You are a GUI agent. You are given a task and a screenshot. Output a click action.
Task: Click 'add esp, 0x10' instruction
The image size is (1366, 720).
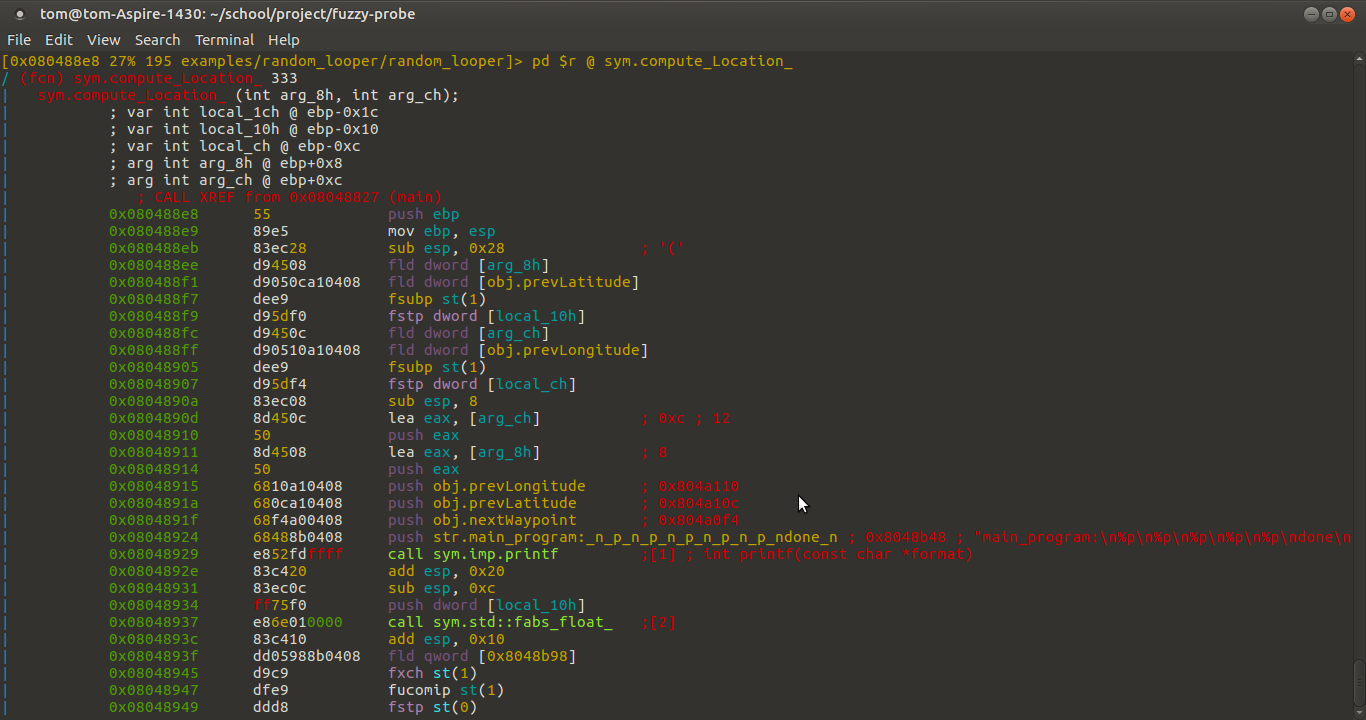[x=446, y=639]
